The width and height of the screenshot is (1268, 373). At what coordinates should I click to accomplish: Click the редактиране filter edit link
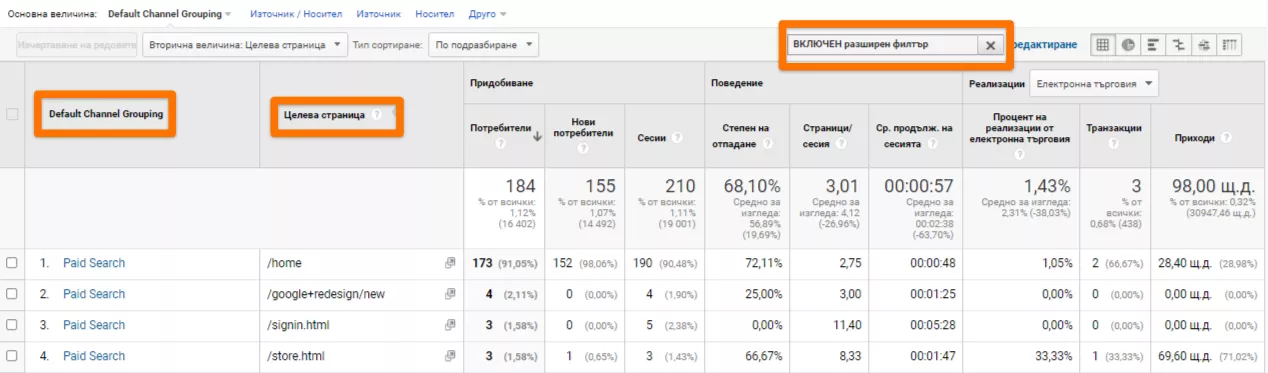(1044, 45)
